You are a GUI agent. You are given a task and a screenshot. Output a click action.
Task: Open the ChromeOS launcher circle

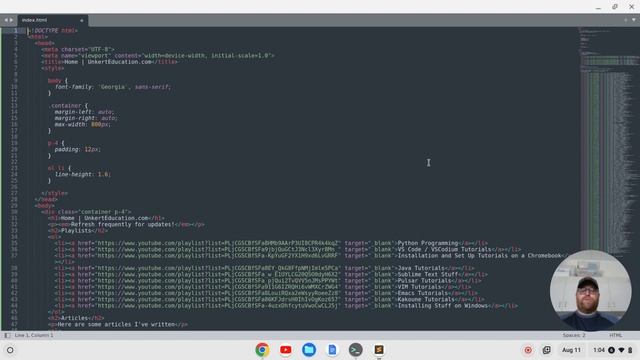[x=10, y=350]
